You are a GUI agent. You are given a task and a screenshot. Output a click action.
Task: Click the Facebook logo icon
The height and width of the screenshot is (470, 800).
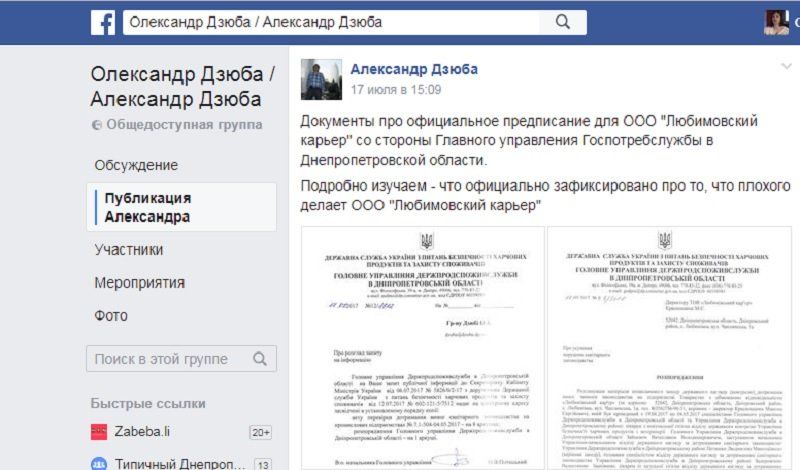pyautogui.click(x=103, y=23)
